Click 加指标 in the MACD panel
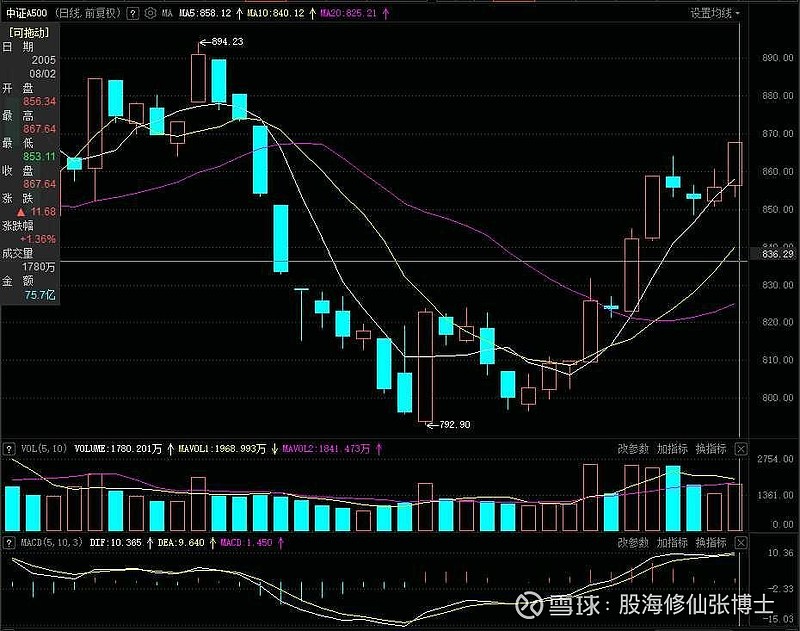The width and height of the screenshot is (800, 631). [x=672, y=543]
